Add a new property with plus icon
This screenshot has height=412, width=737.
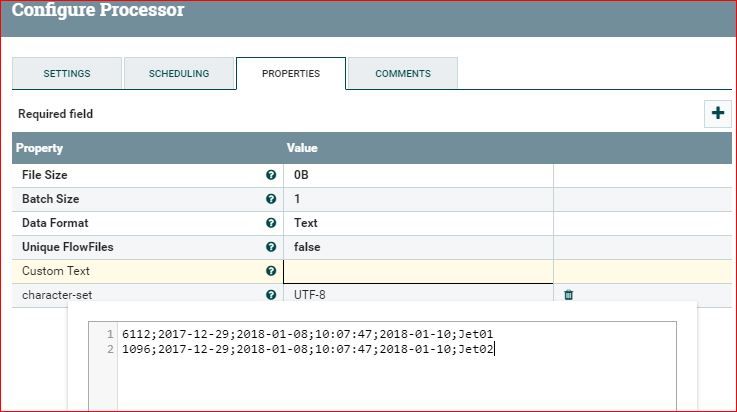717,113
